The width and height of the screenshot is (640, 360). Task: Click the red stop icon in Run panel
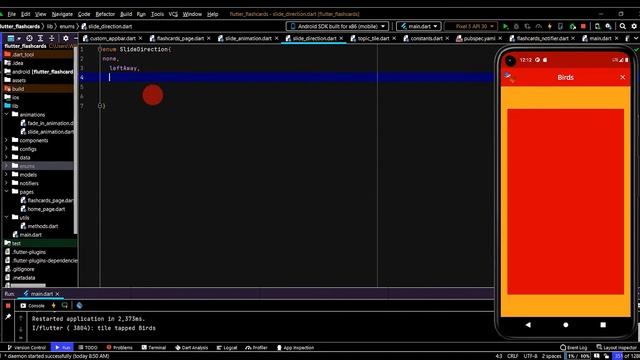point(8,305)
